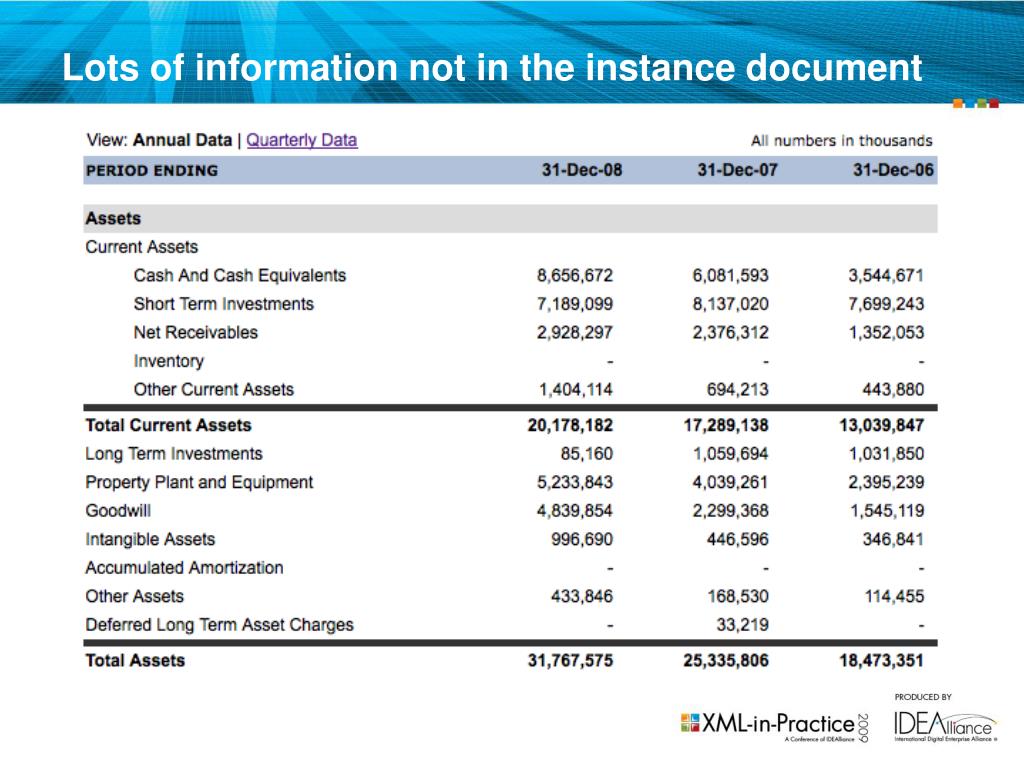Open the Quarterly Data view link

point(301,140)
